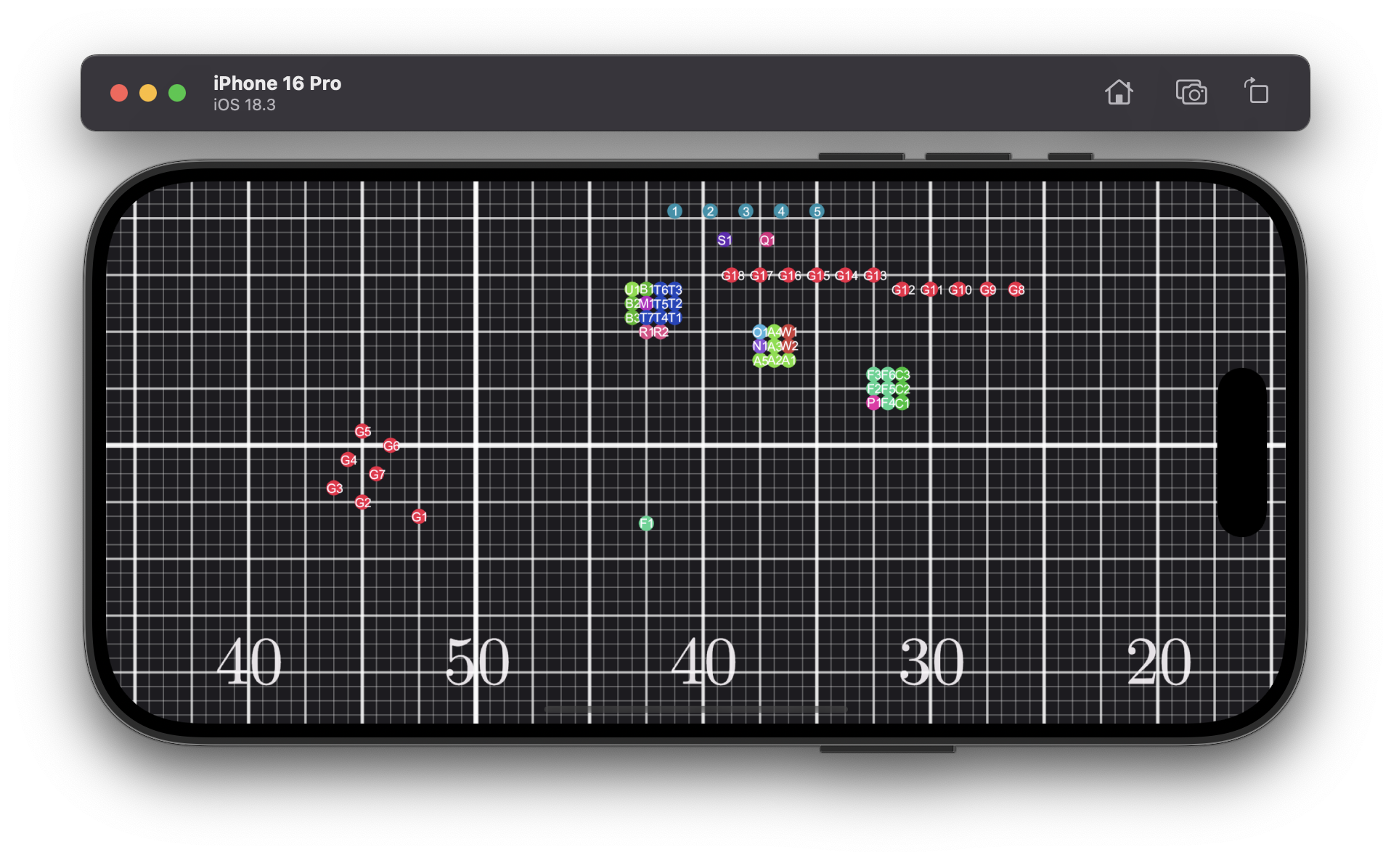Image resolution: width=1391 pixels, height=868 pixels.
Task: Tap the teal marker numbered 5
Action: click(x=817, y=211)
